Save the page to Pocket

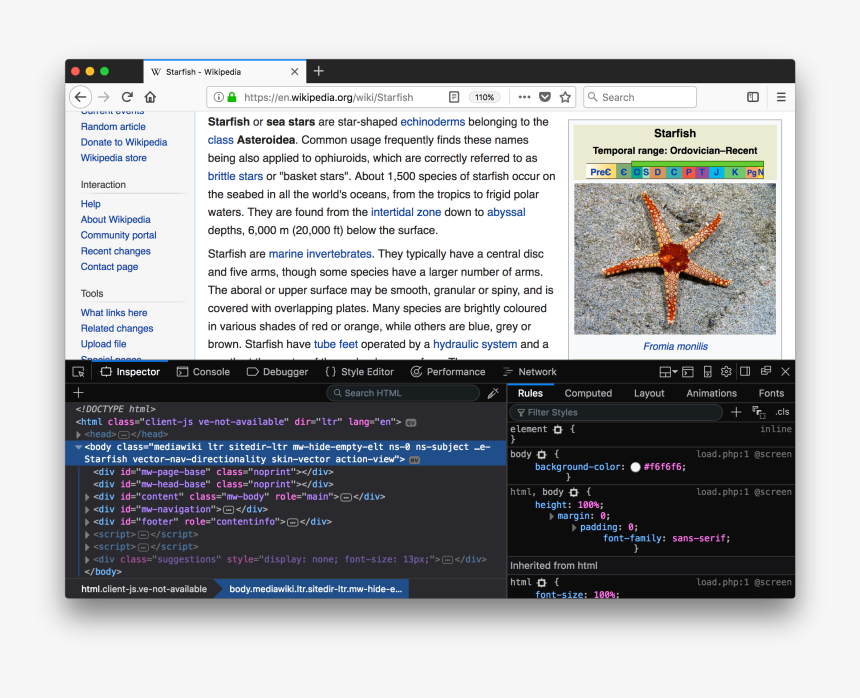pyautogui.click(x=545, y=97)
